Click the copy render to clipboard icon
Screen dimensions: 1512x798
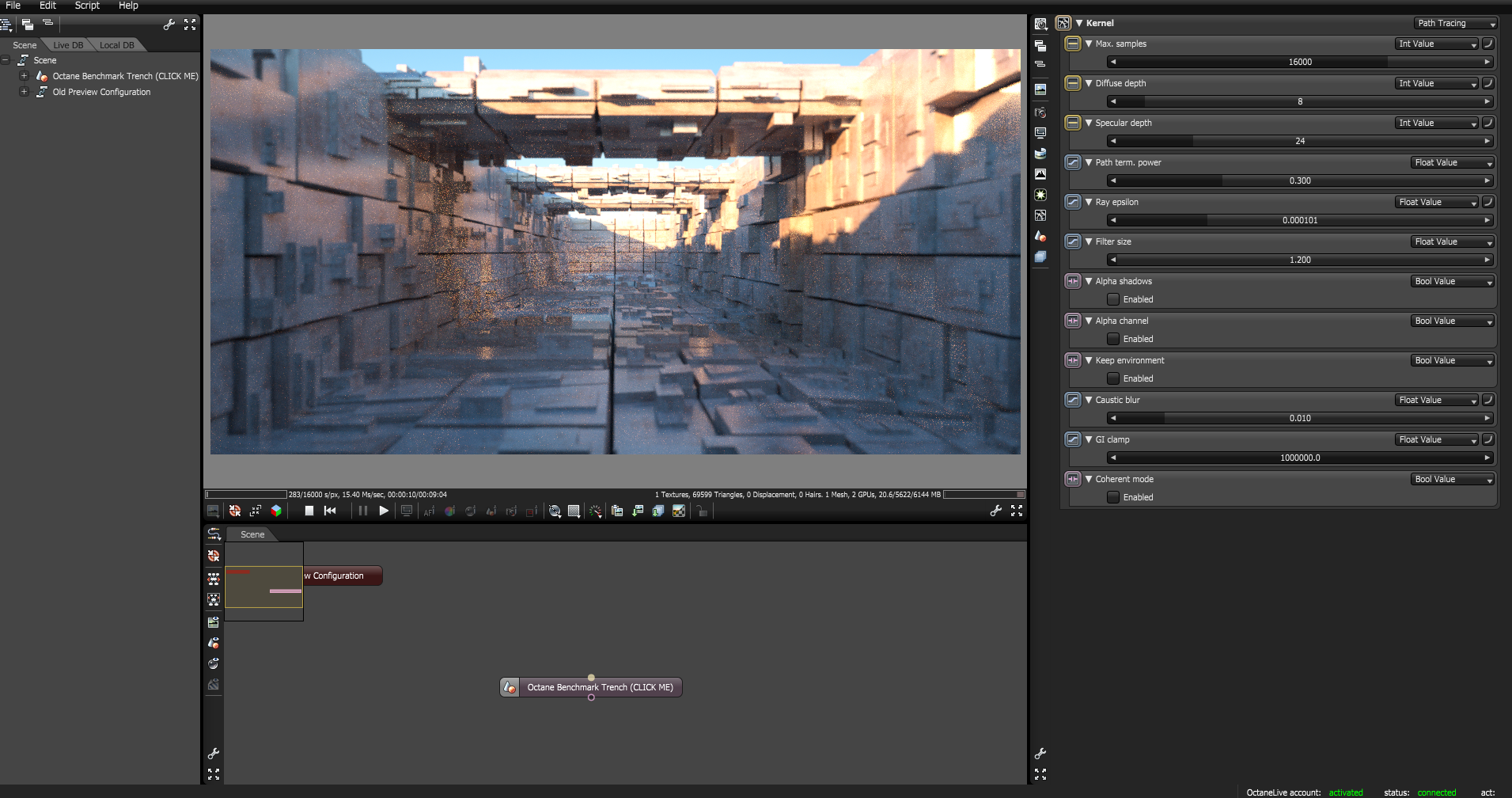coord(617,511)
